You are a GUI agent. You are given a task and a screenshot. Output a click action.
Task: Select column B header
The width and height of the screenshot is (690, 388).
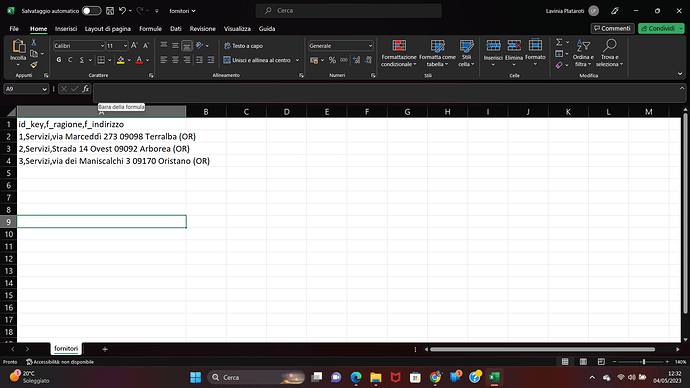pos(206,112)
